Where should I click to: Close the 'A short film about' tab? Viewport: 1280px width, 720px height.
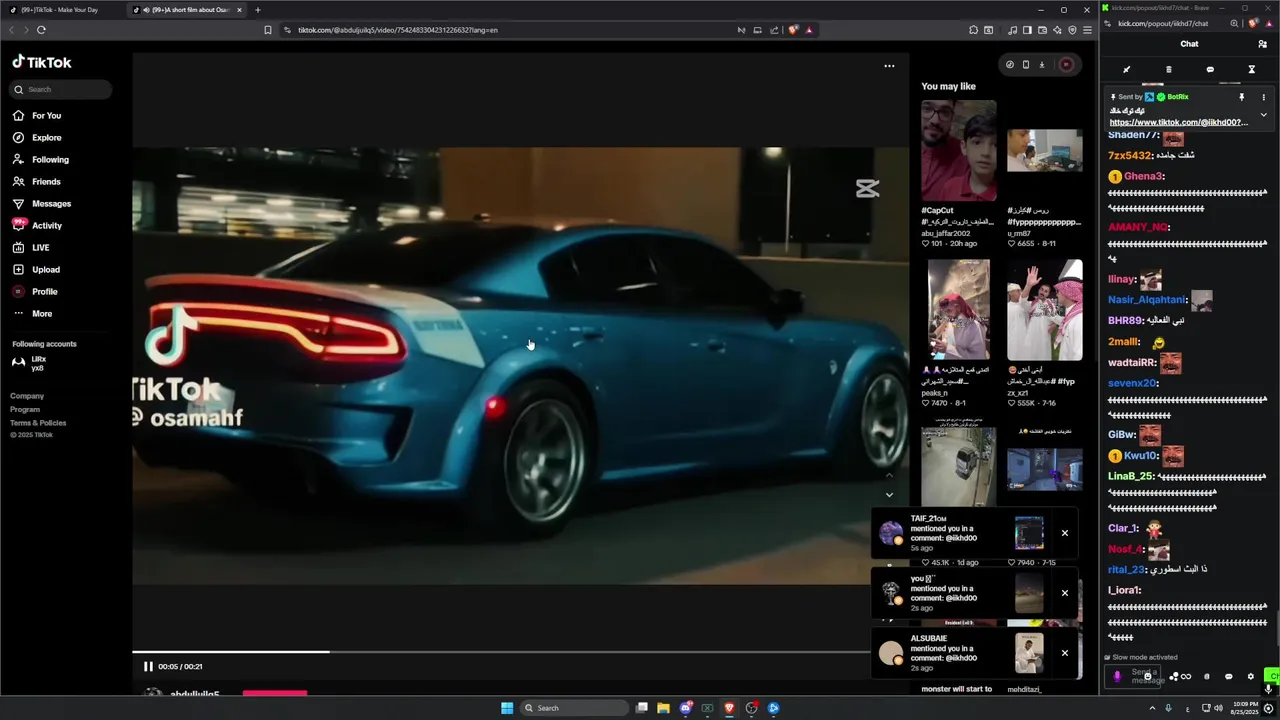click(x=239, y=10)
